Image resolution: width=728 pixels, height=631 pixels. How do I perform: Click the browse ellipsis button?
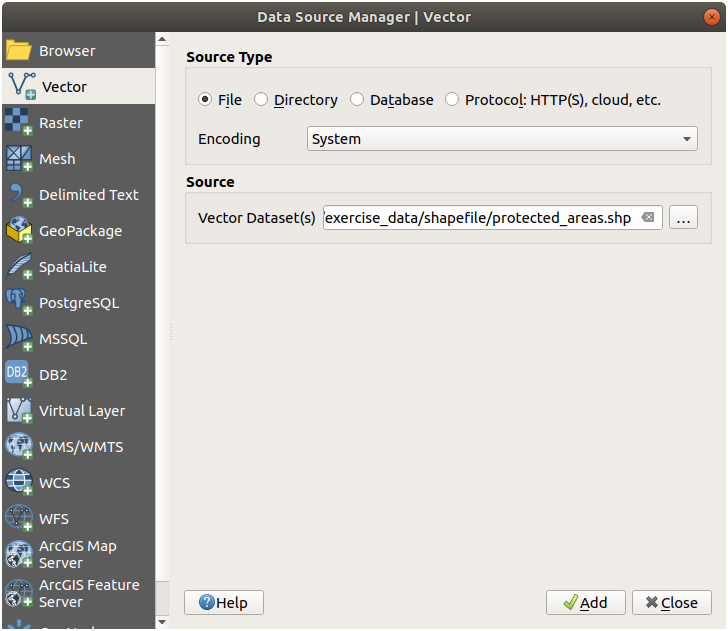pyautogui.click(x=683, y=218)
